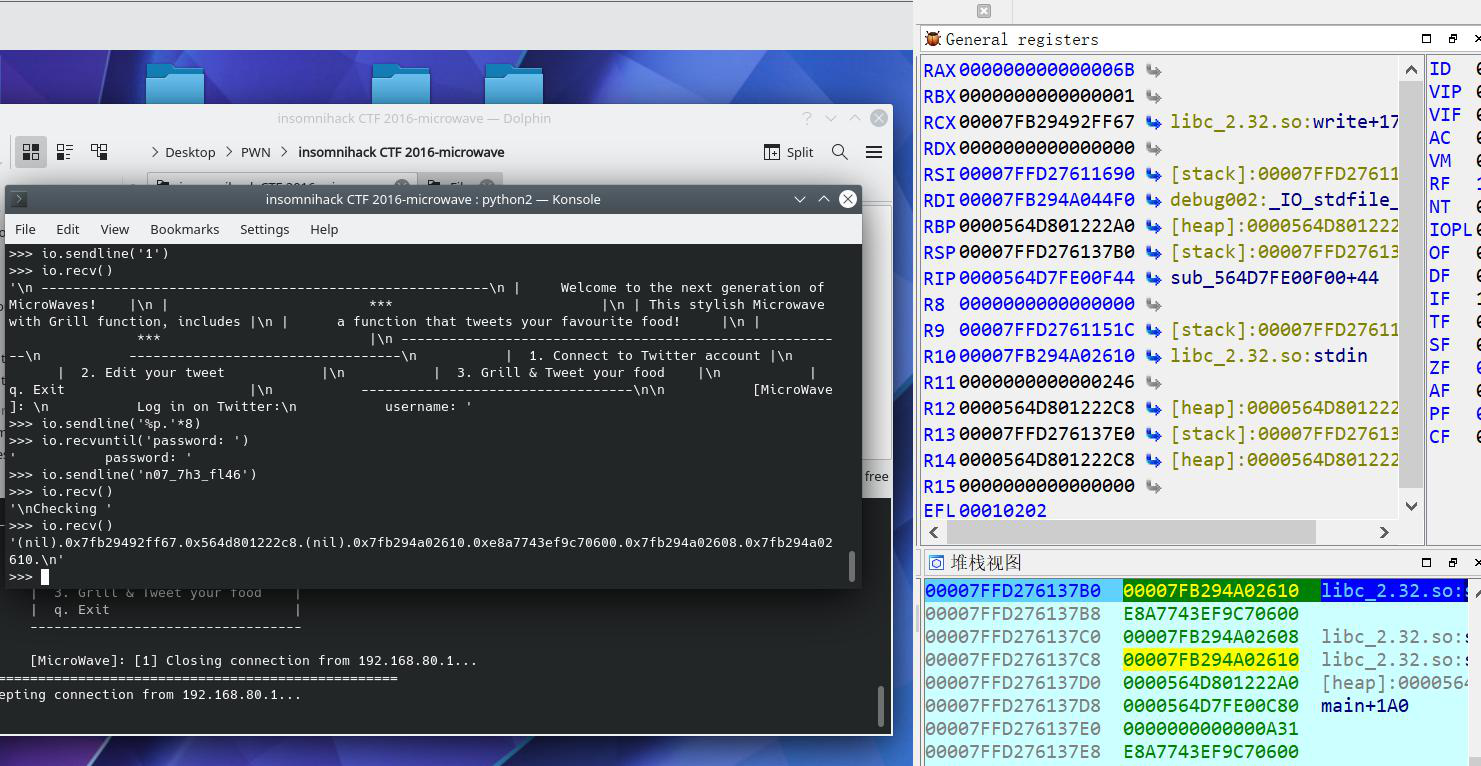
Task: Click the IOPL flag label
Action: pyautogui.click(x=1450, y=230)
